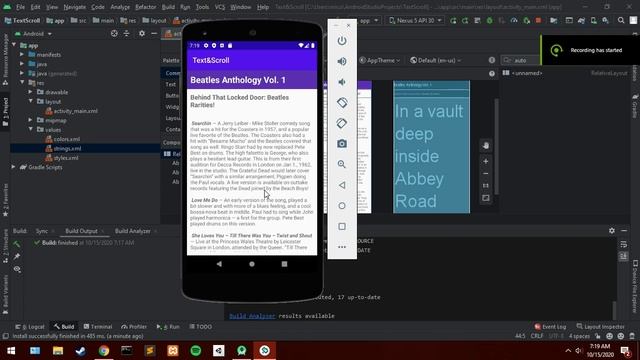Rotate emulator left using rotate icon
Viewport: 640px width, 360px height.
pos(342,102)
